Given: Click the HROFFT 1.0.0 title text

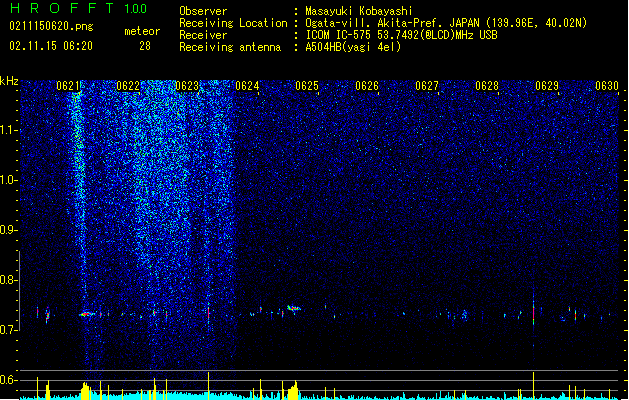Looking at the screenshot, I should click(78, 8).
